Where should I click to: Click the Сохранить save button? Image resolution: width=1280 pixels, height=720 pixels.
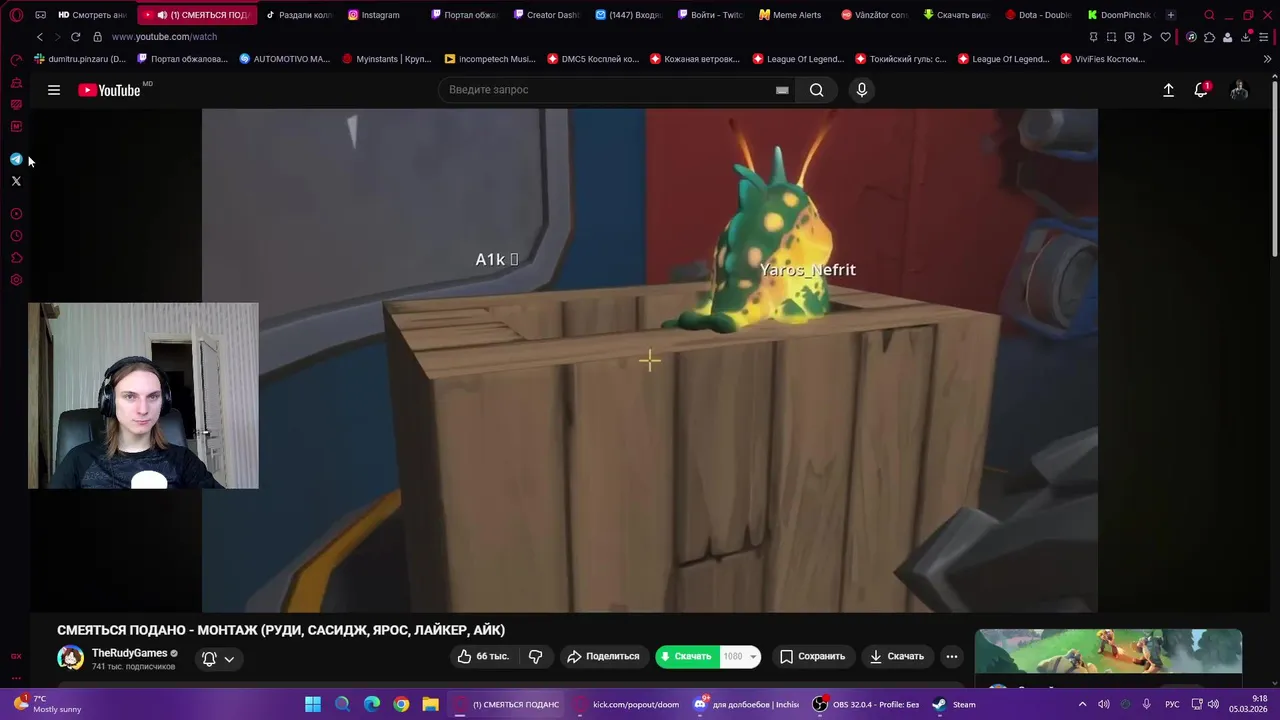point(812,656)
